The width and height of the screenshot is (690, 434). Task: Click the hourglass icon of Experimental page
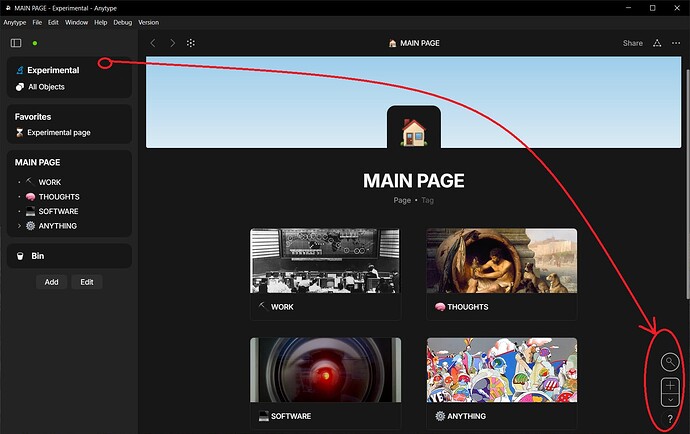pos(19,132)
